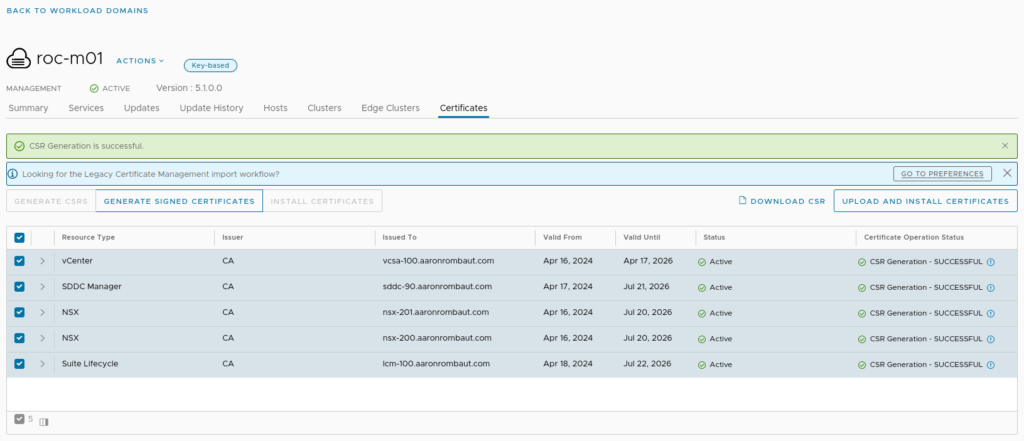Click the Download CSR file icon
The height and width of the screenshot is (441, 1024).
coord(742,201)
